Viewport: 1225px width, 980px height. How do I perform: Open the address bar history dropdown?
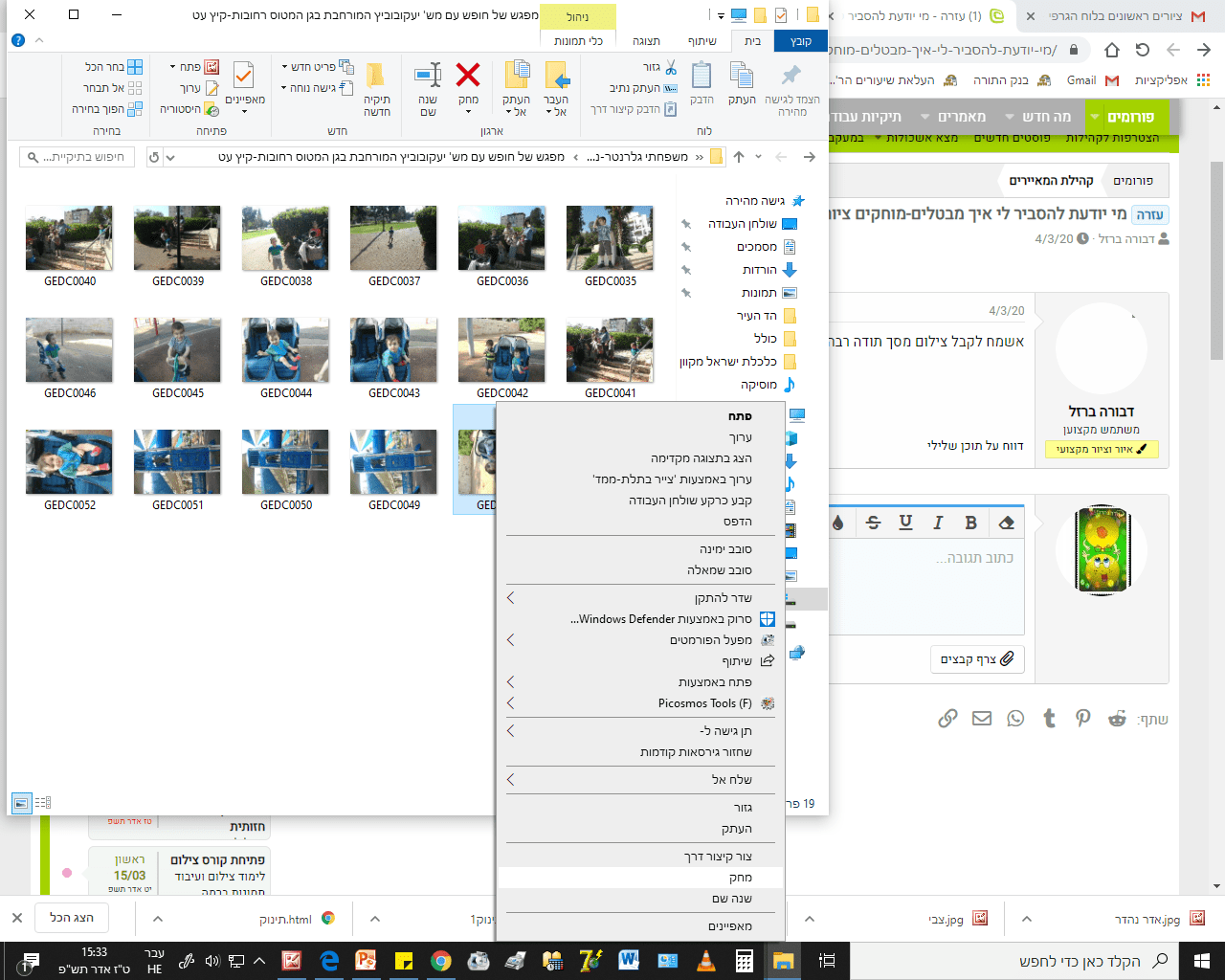point(170,157)
